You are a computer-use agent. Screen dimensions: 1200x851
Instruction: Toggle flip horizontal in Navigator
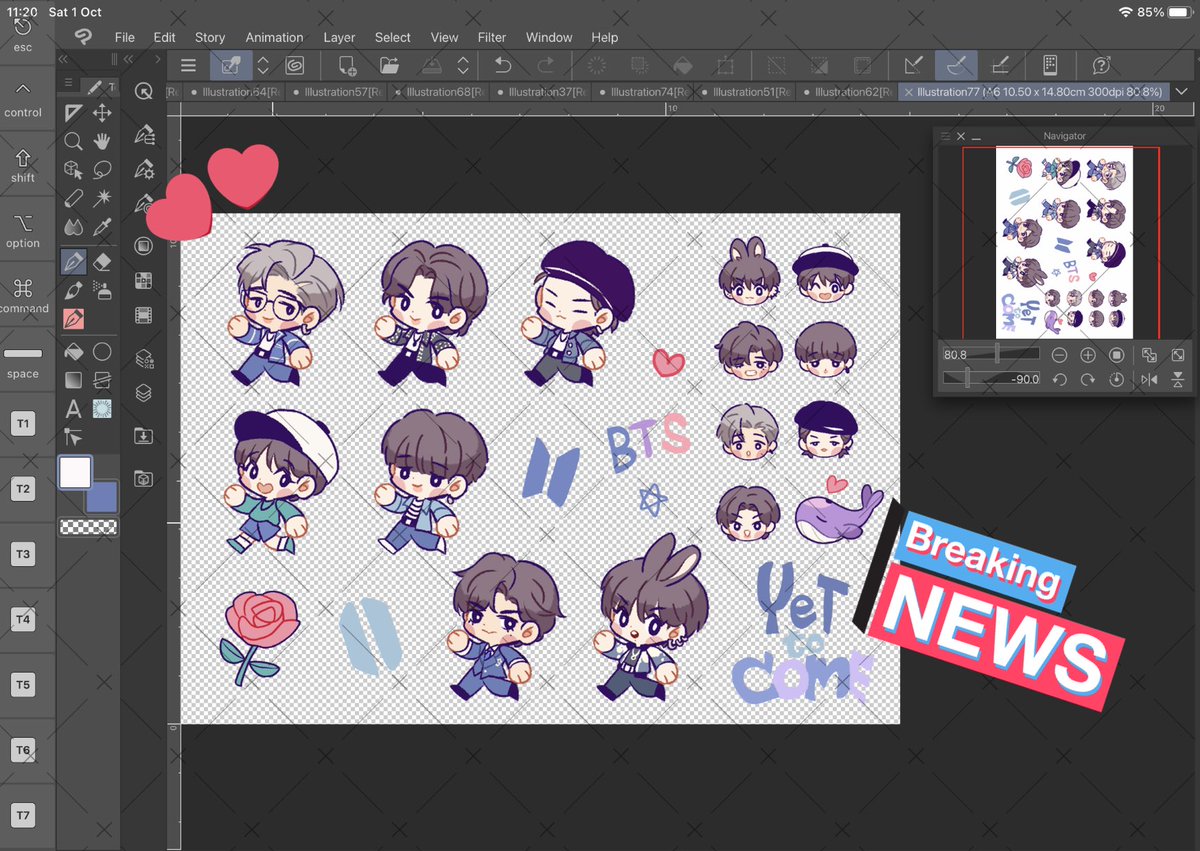[1149, 379]
